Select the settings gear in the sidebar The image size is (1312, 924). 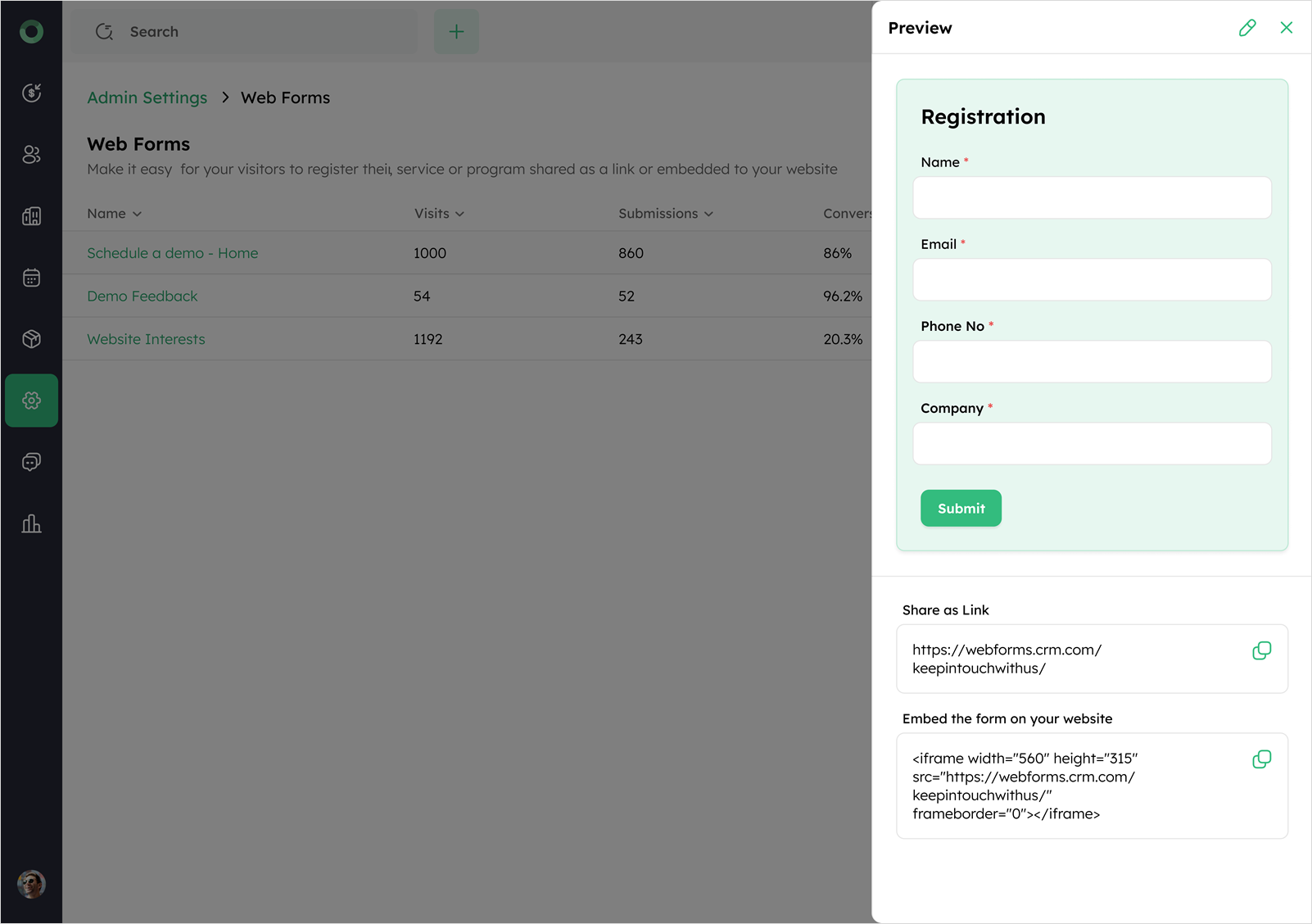coord(31,401)
